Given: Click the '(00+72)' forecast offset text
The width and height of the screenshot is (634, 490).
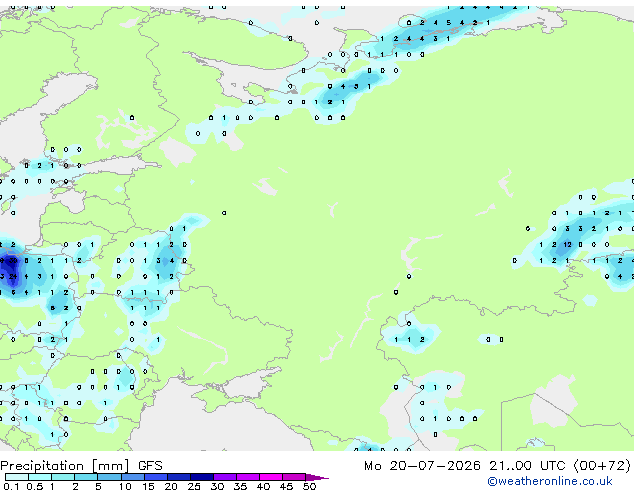Looking at the screenshot, I should click(602, 466).
